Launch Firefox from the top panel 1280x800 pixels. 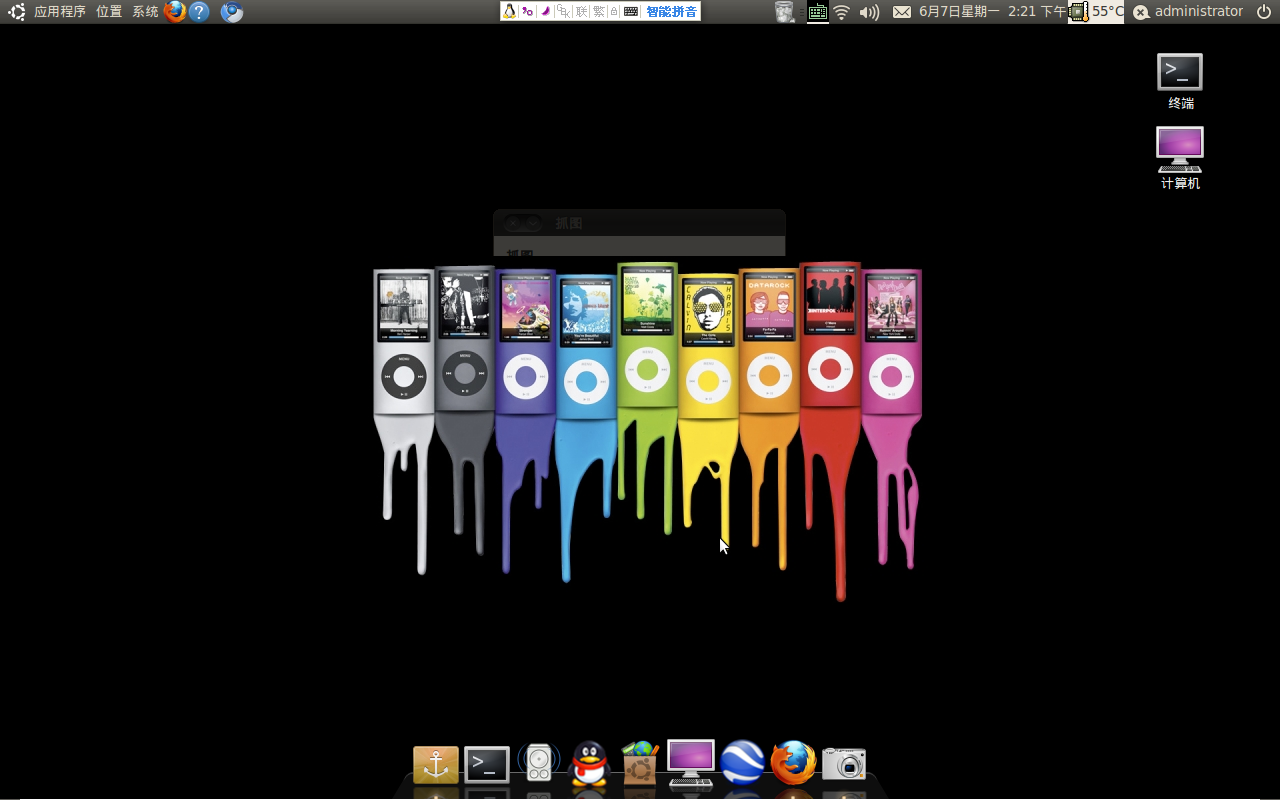click(175, 12)
